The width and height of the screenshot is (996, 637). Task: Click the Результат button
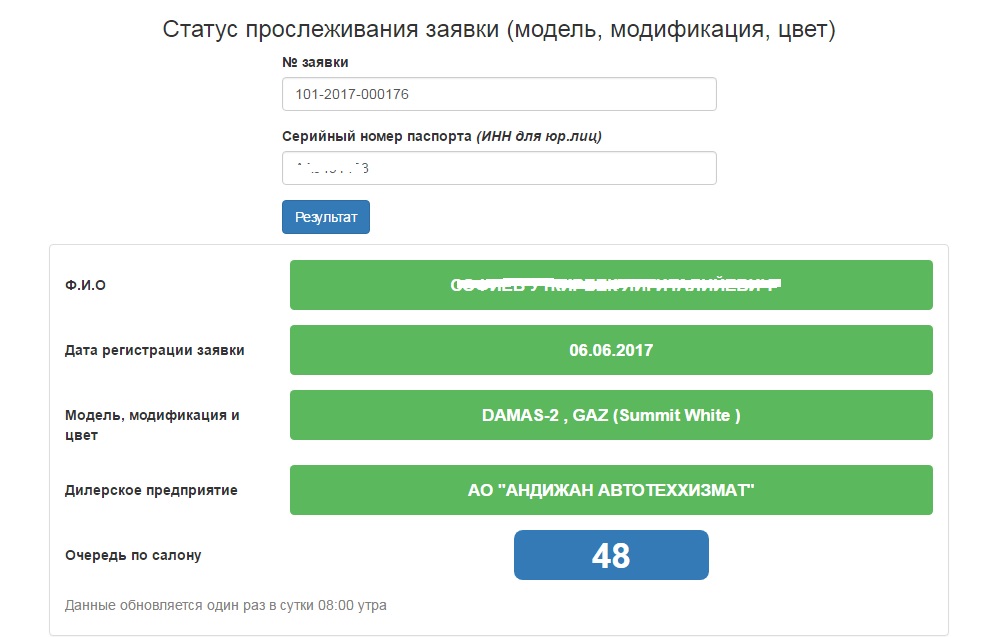pyautogui.click(x=325, y=217)
